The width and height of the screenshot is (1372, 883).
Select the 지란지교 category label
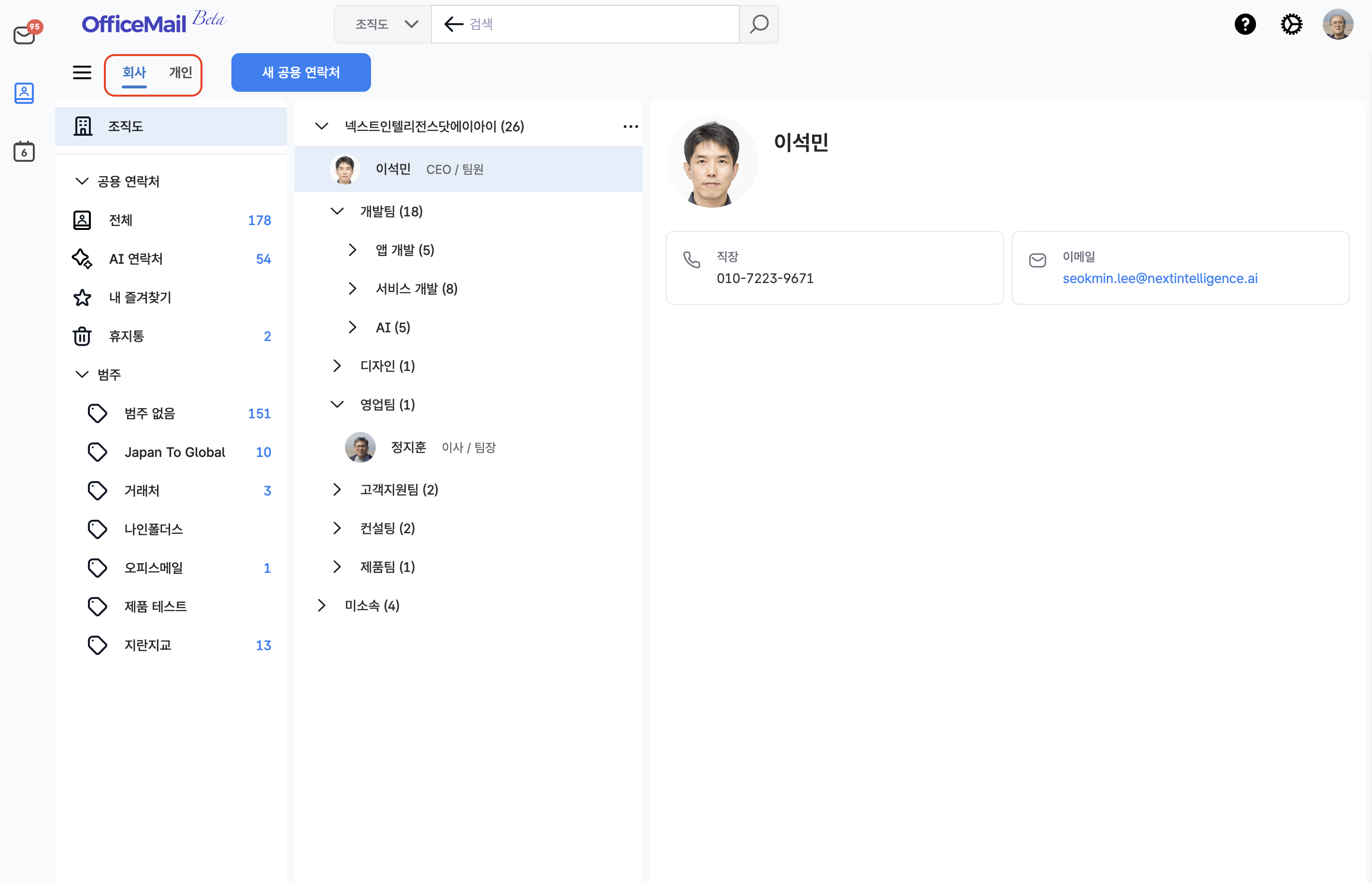pos(148,645)
